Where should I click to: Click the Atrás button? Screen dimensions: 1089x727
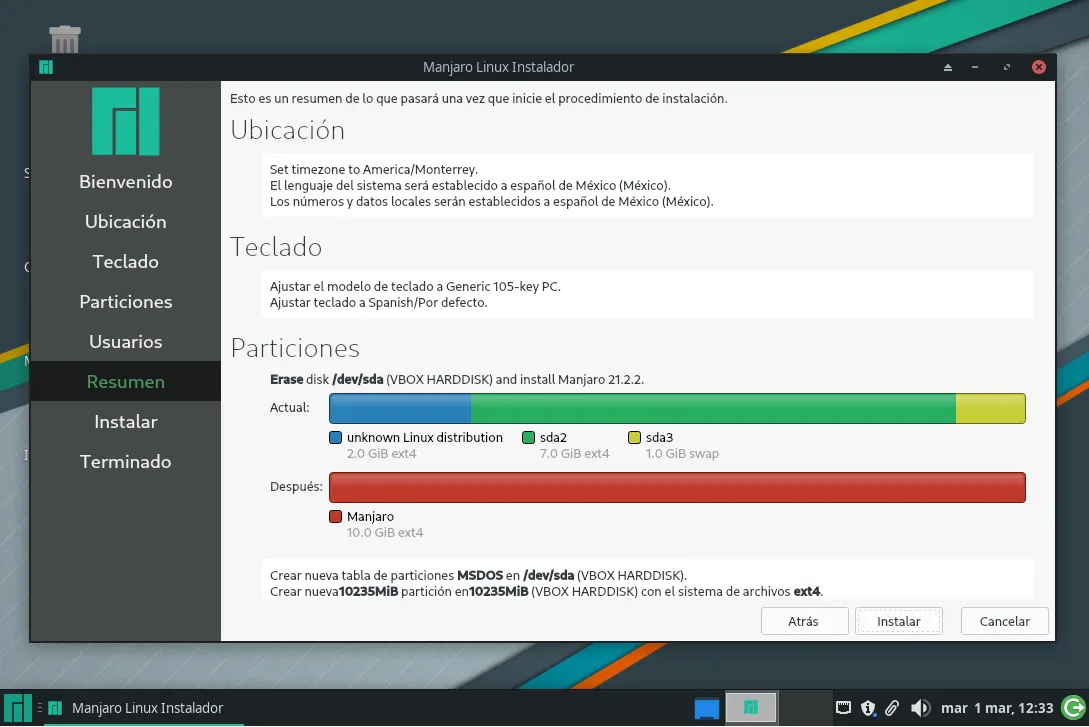[x=804, y=621]
